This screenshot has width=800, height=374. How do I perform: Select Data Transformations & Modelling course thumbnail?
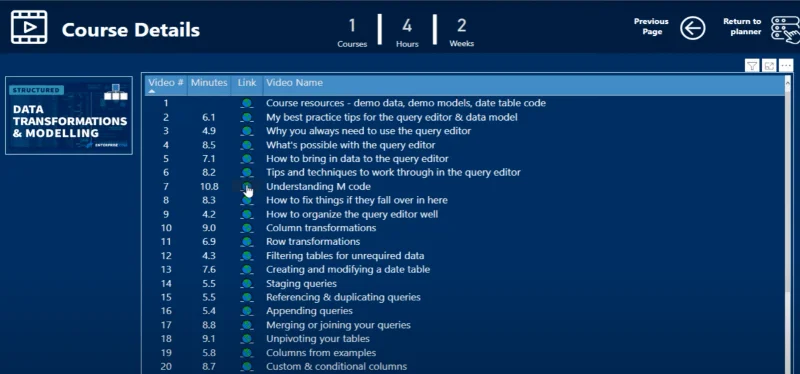(69, 115)
